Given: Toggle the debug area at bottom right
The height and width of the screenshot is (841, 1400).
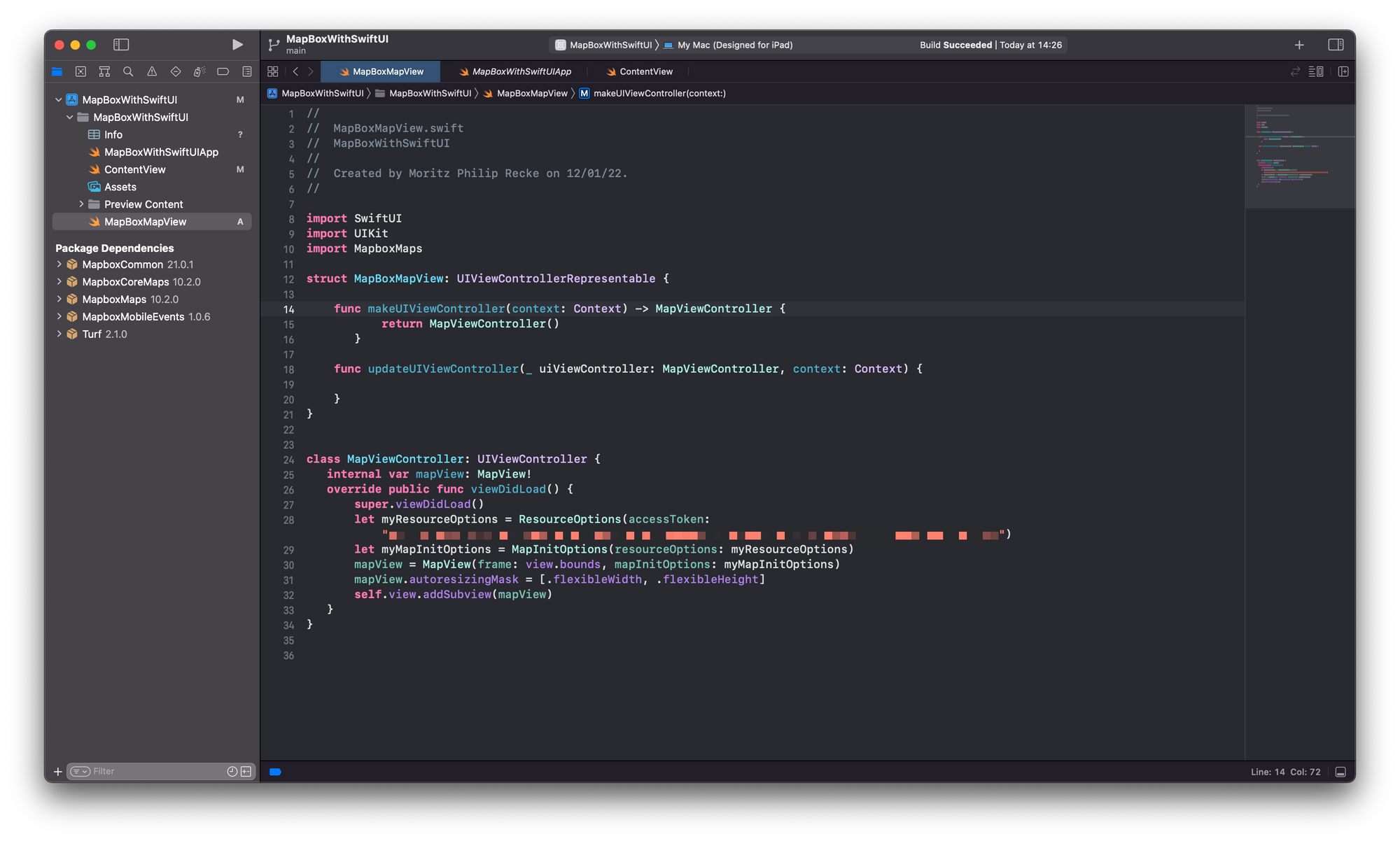Looking at the screenshot, I should [1340, 772].
